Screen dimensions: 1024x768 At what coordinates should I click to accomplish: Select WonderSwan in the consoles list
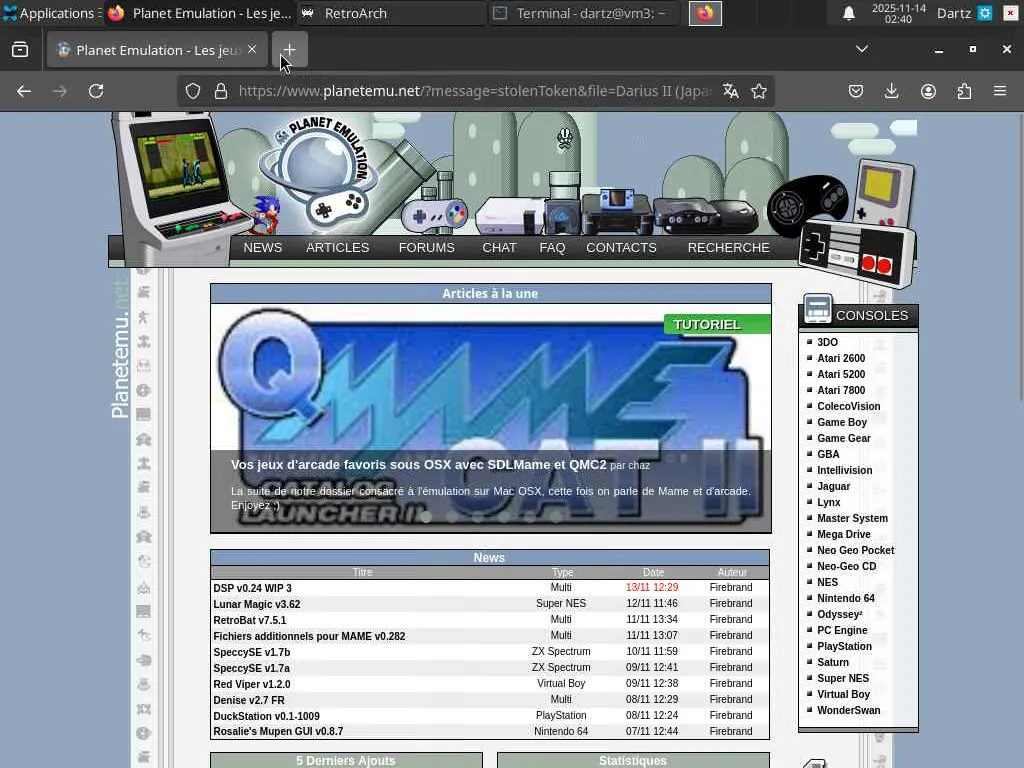(848, 711)
